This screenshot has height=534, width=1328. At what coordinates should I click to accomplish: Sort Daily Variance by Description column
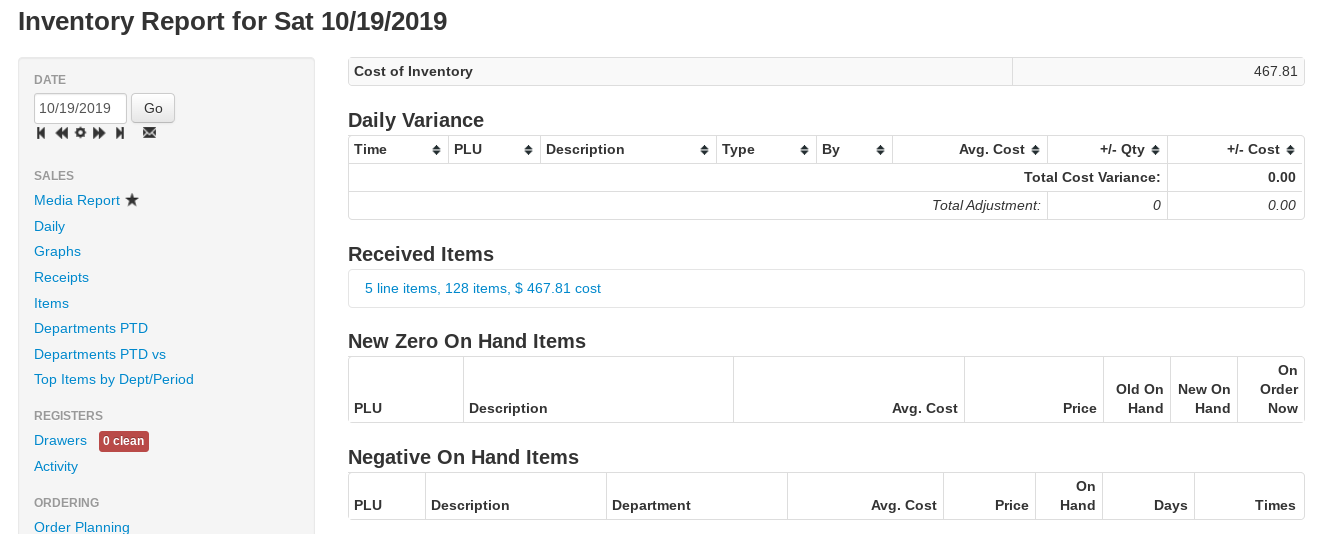point(628,150)
